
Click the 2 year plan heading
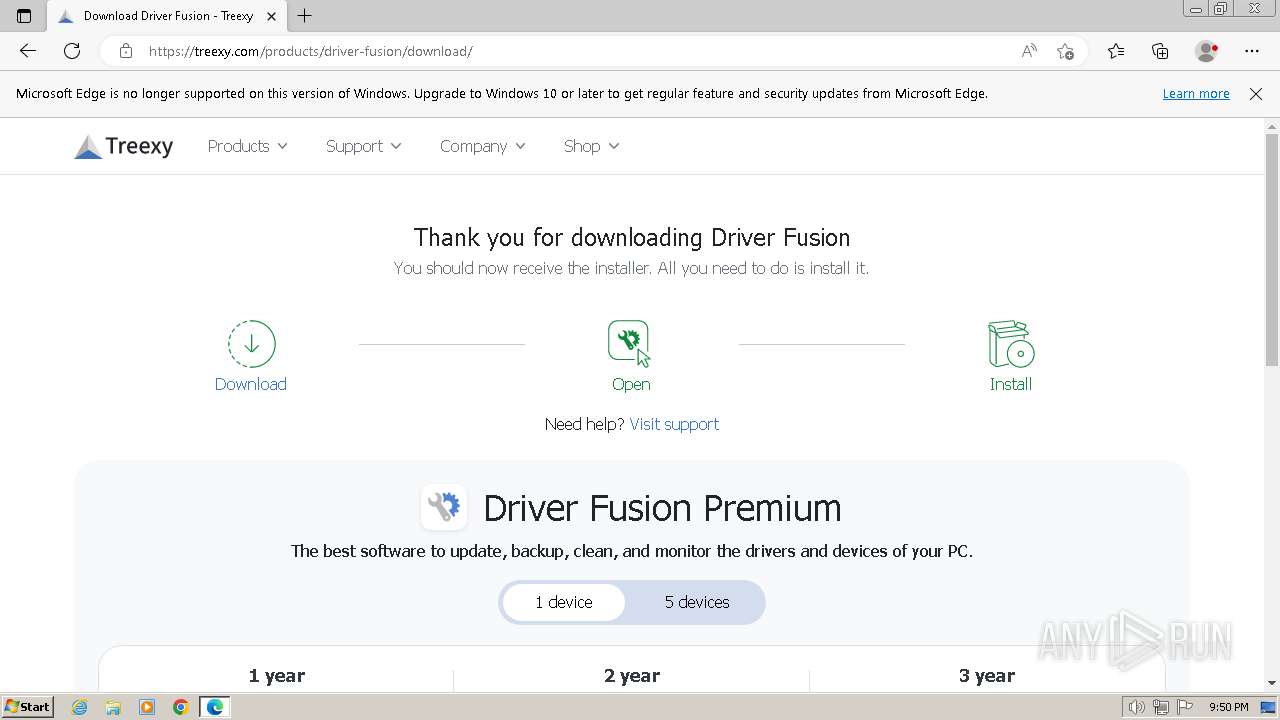pos(632,676)
